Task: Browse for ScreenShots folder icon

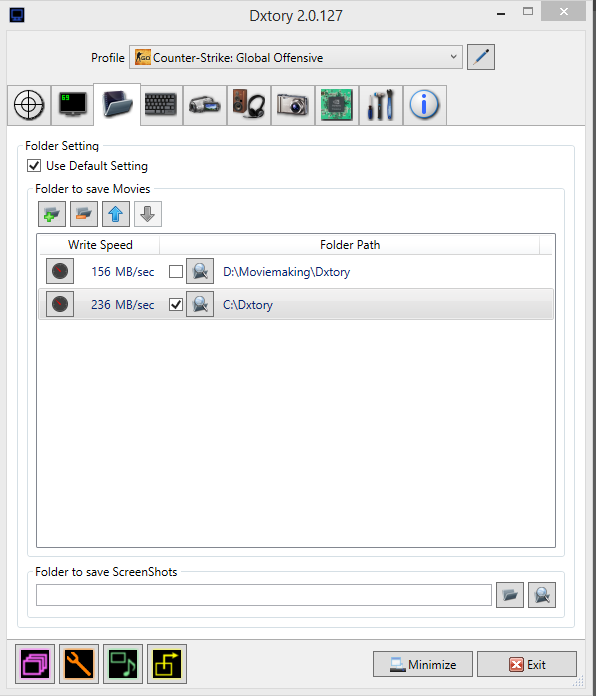Action: (x=510, y=595)
